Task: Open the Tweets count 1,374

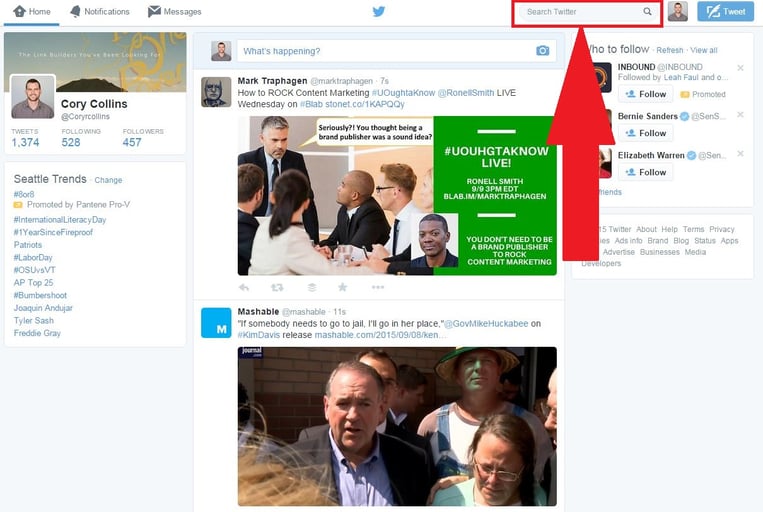Action: coord(25,138)
